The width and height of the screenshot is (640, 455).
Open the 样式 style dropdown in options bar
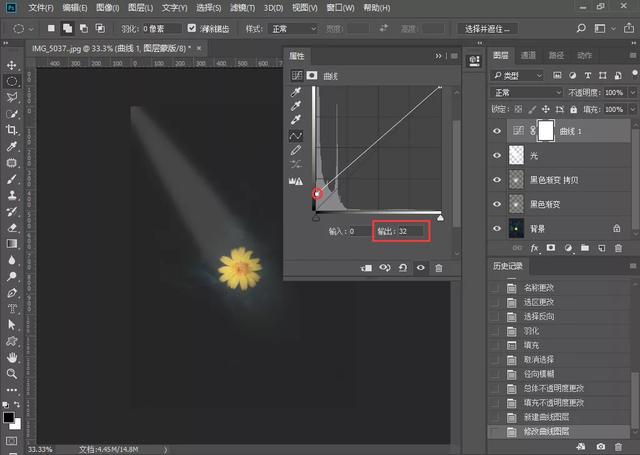coord(295,29)
